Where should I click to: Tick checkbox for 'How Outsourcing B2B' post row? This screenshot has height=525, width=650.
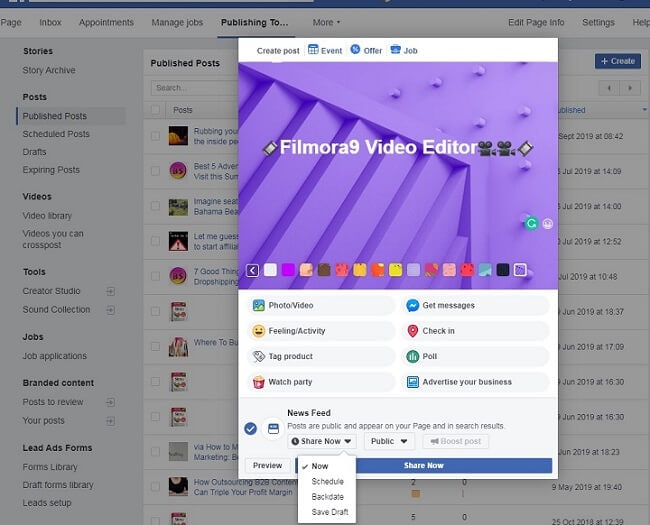point(155,487)
